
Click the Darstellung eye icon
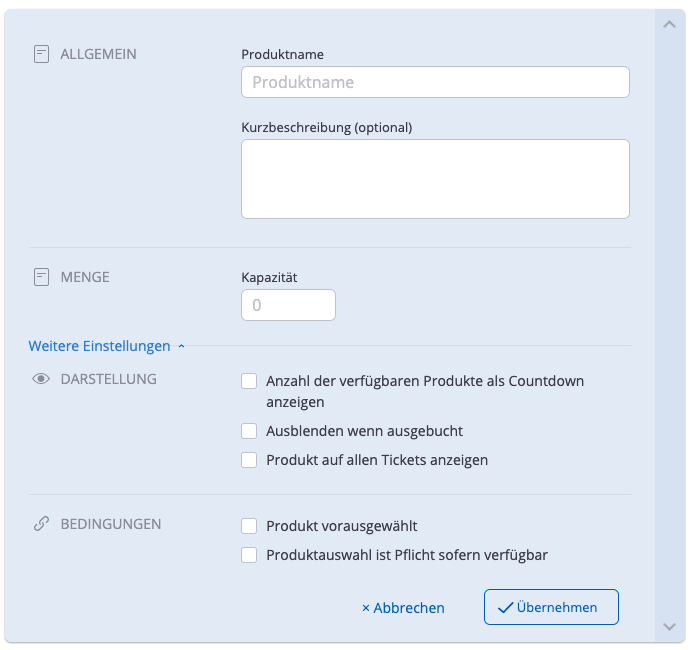(x=41, y=380)
